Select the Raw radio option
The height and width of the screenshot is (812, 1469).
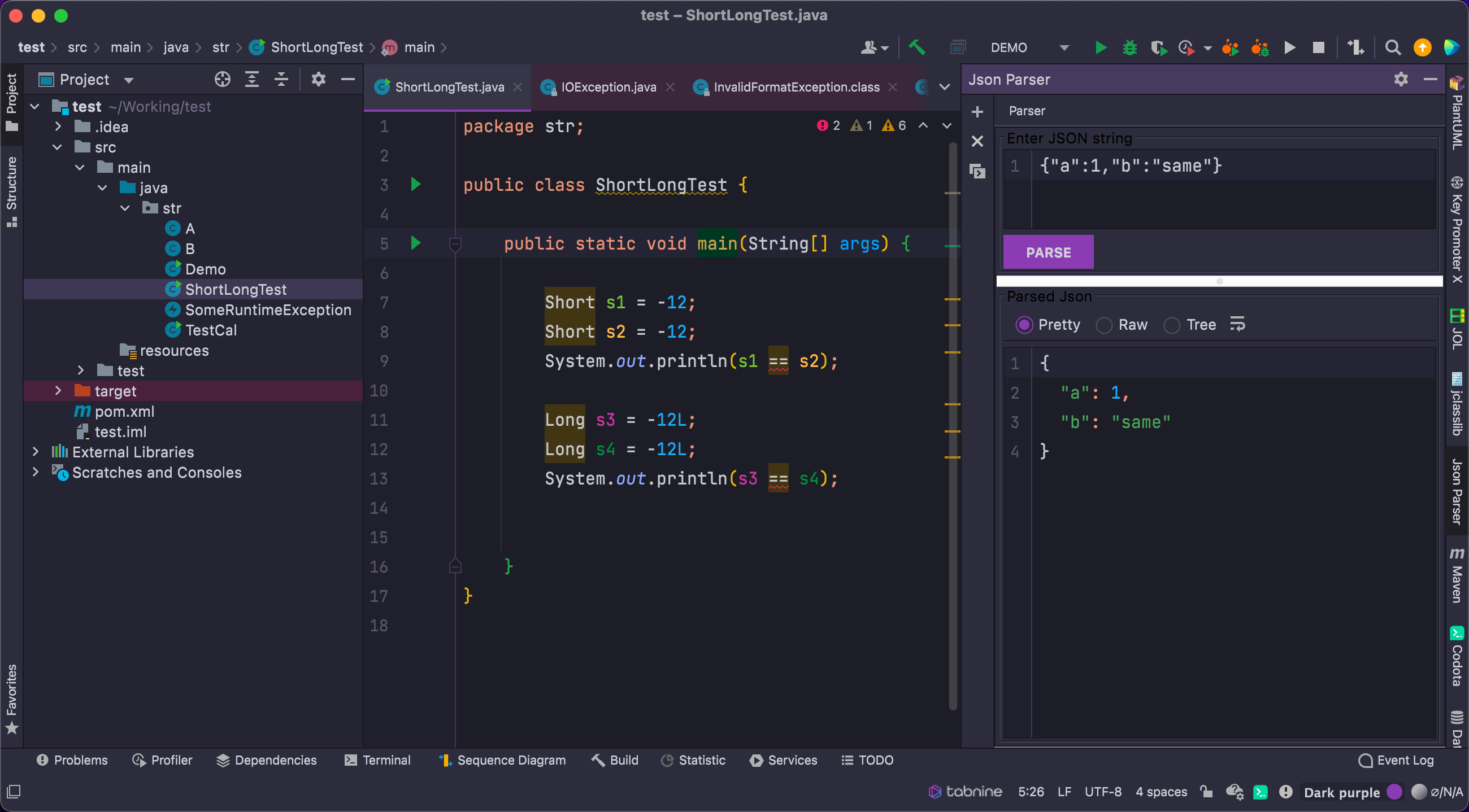coord(1104,325)
